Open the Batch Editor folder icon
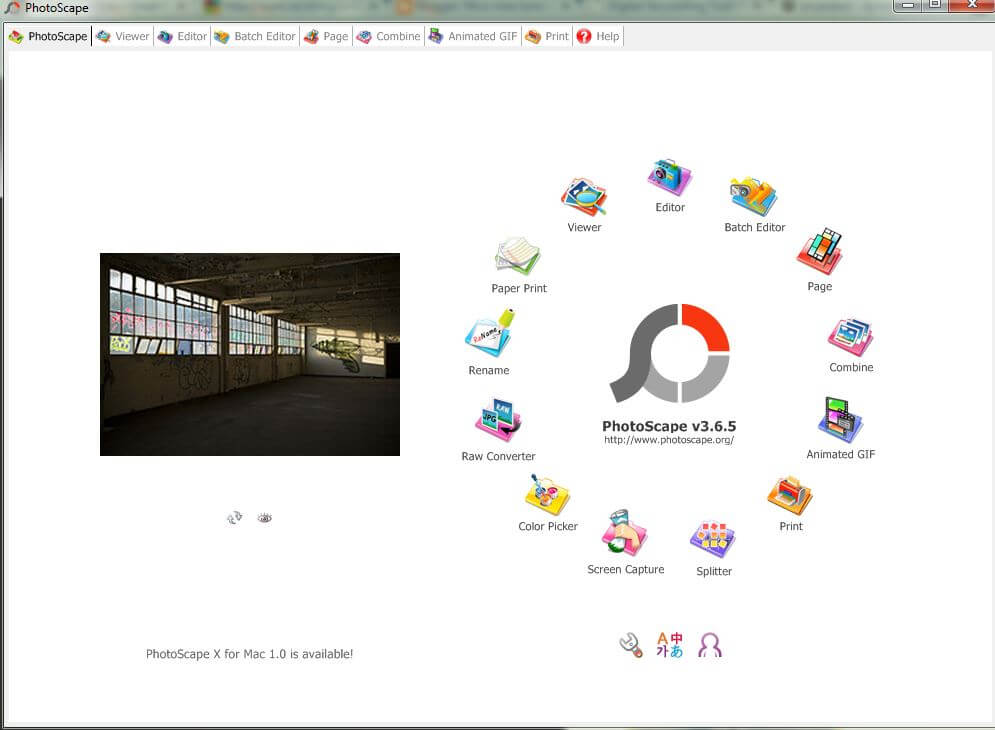Image resolution: width=995 pixels, height=730 pixels. tap(754, 197)
